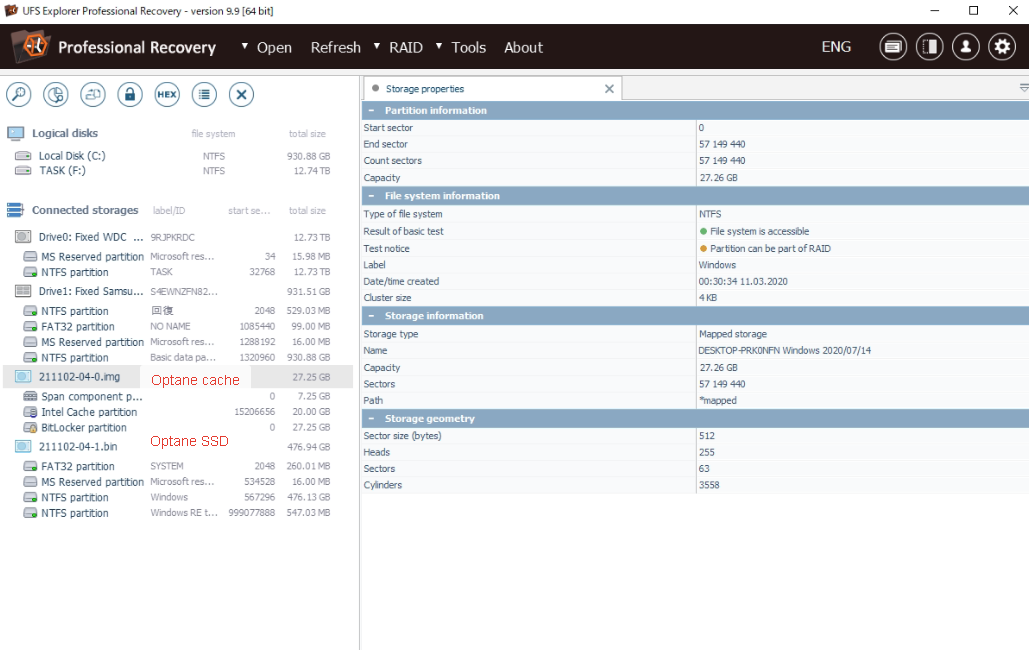Collapse the File system information section
1029x650 pixels.
click(371, 196)
